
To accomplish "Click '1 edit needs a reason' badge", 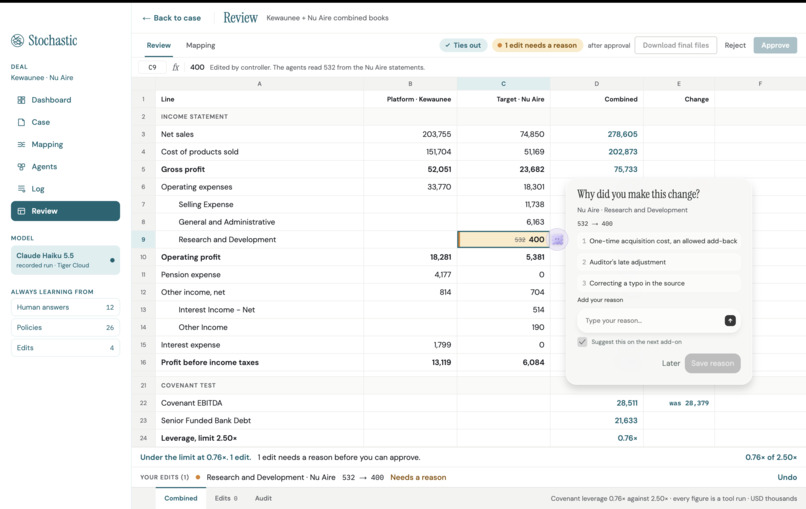I will click(537, 45).
